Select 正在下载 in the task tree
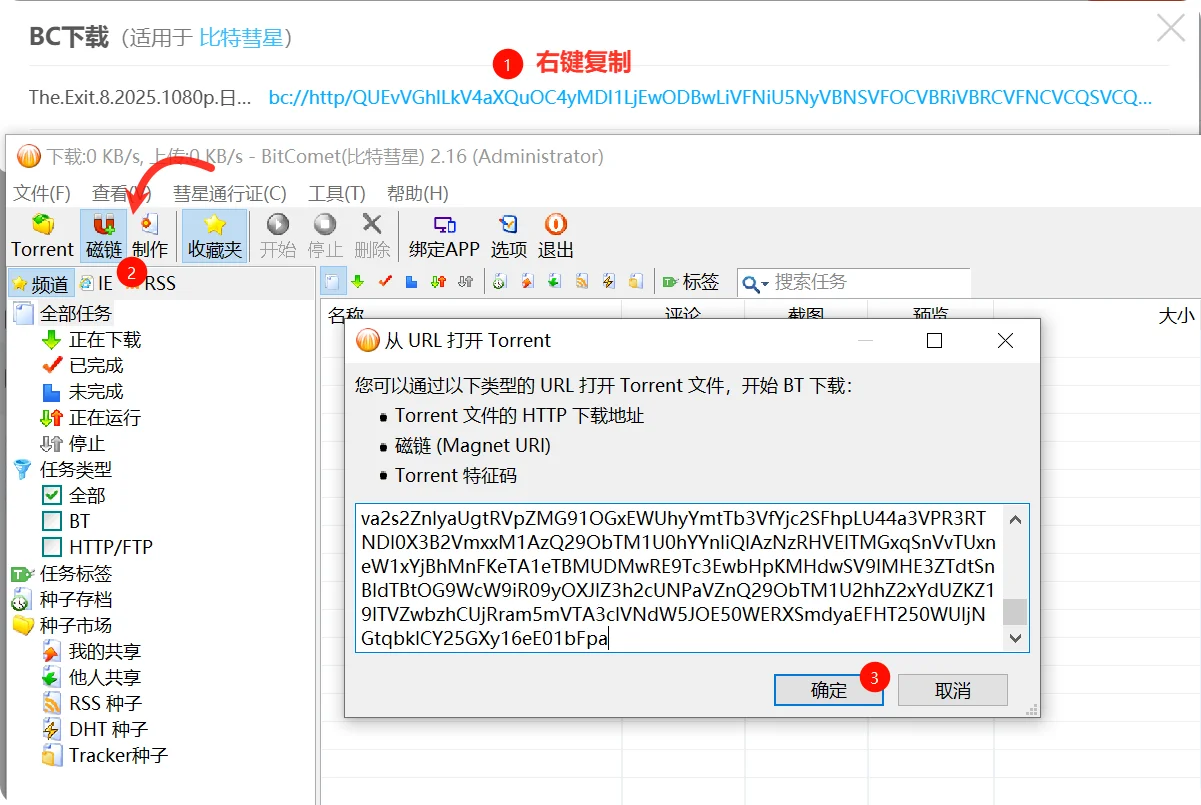 click(104, 340)
